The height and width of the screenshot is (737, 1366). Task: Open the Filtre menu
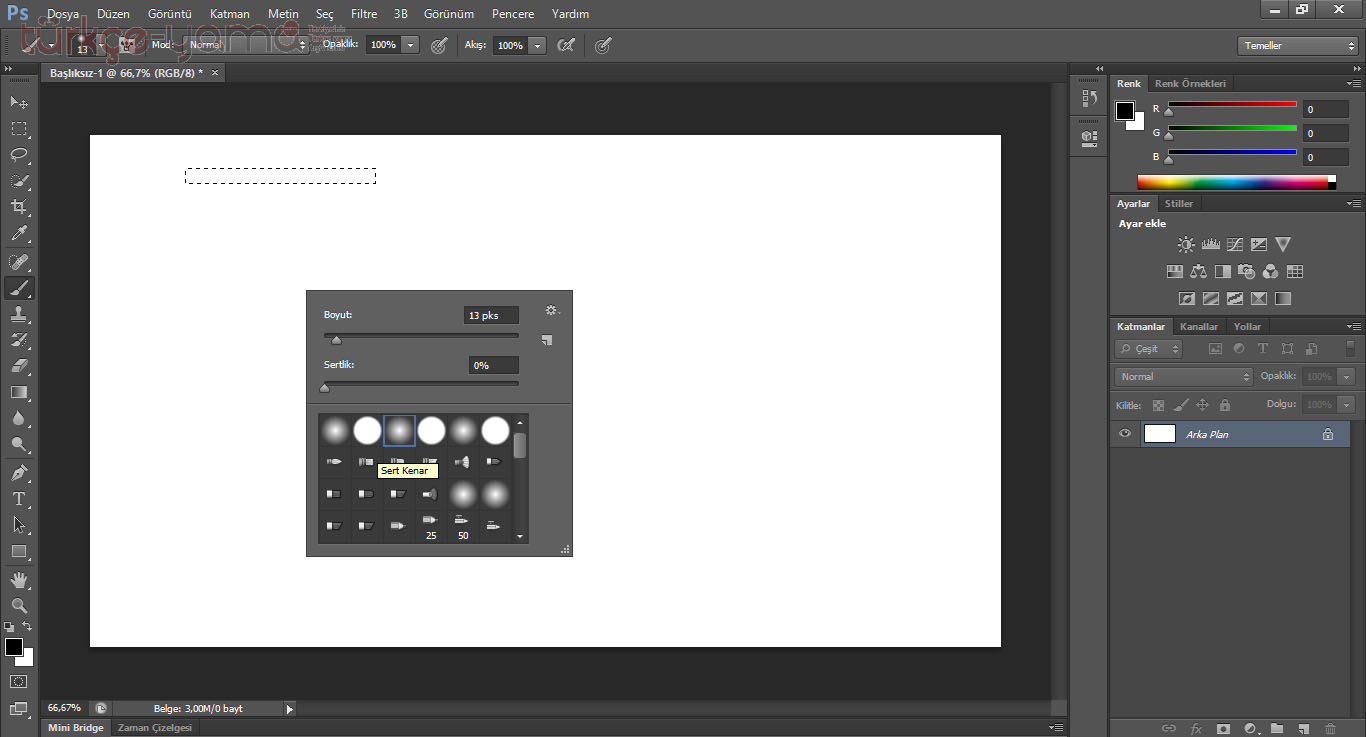[364, 14]
